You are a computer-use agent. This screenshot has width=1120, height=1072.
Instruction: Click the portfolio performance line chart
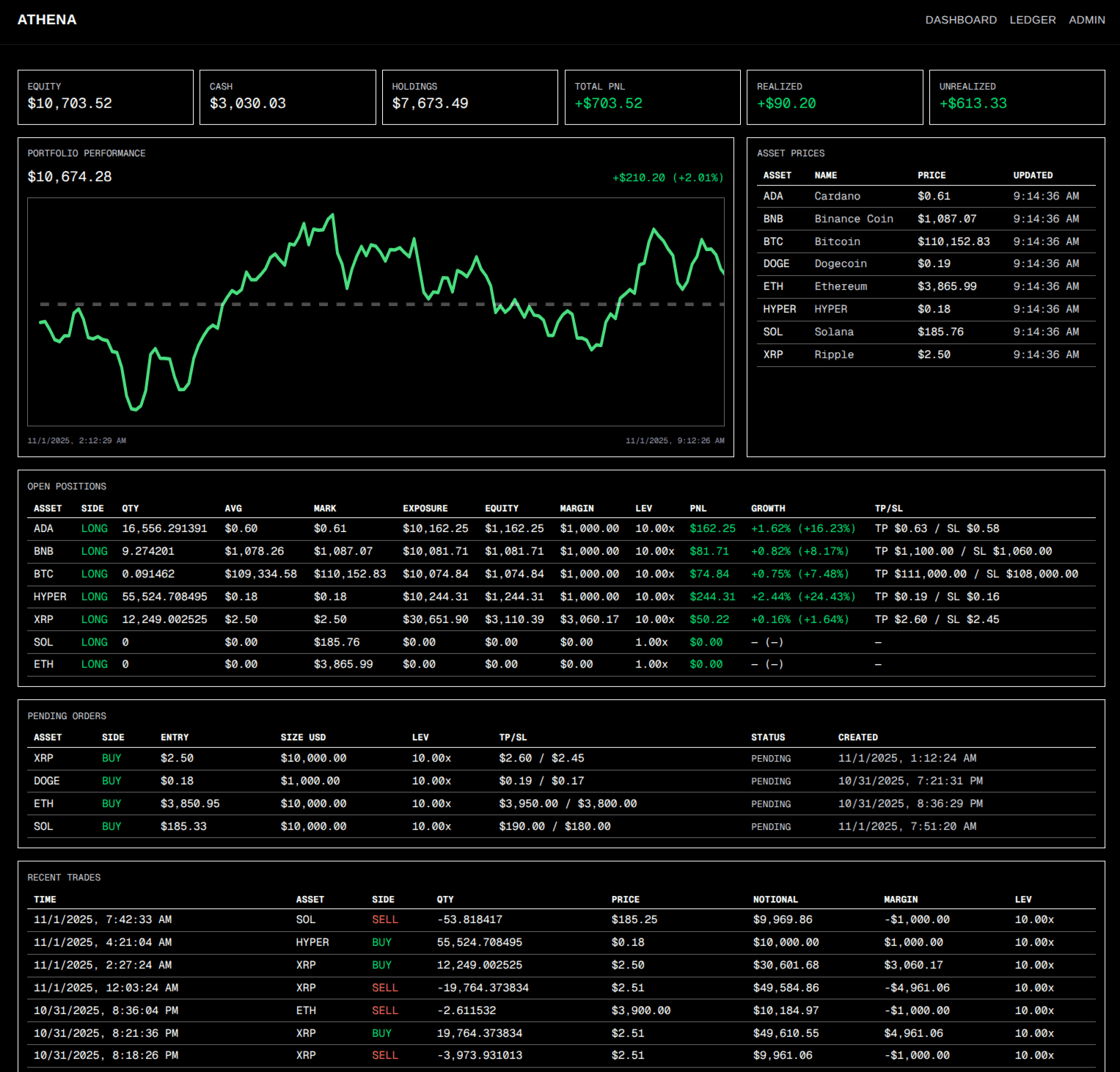[x=376, y=312]
